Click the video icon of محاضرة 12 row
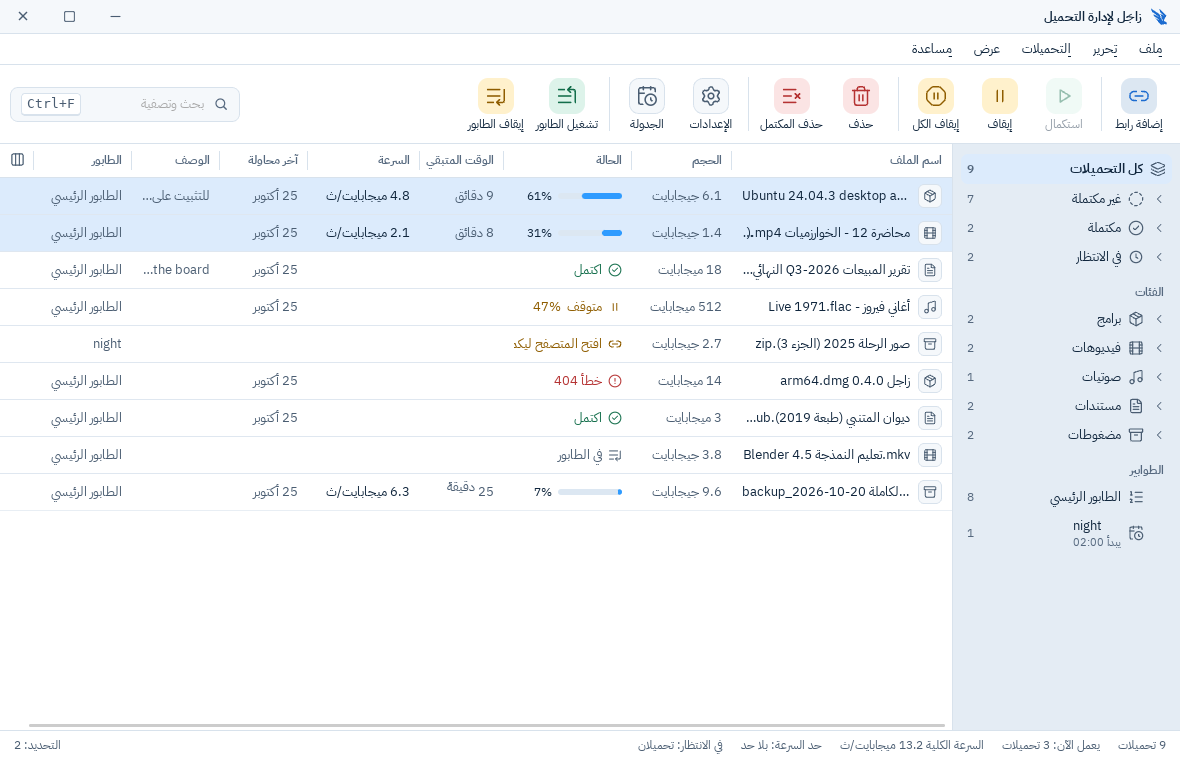1180x760 pixels. [x=930, y=233]
